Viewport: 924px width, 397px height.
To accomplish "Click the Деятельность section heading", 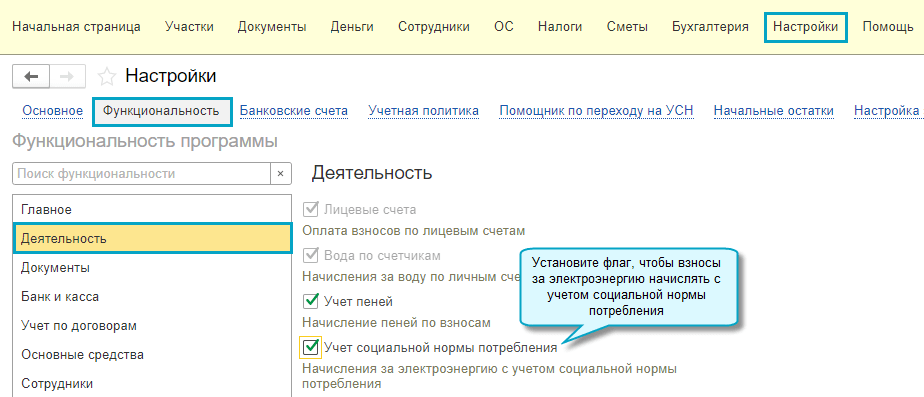I will pos(372,173).
